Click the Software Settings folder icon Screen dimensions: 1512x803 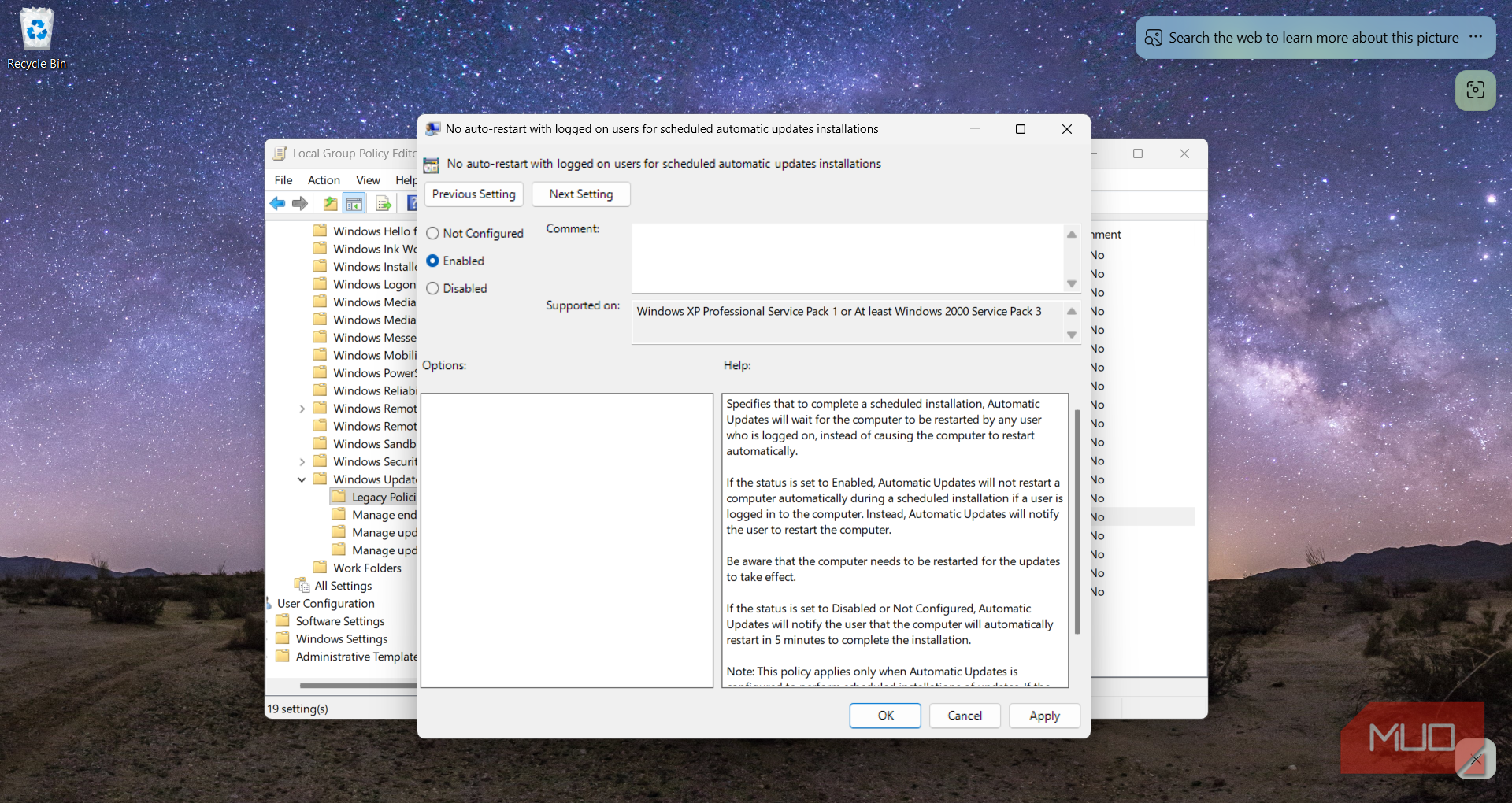pos(283,620)
